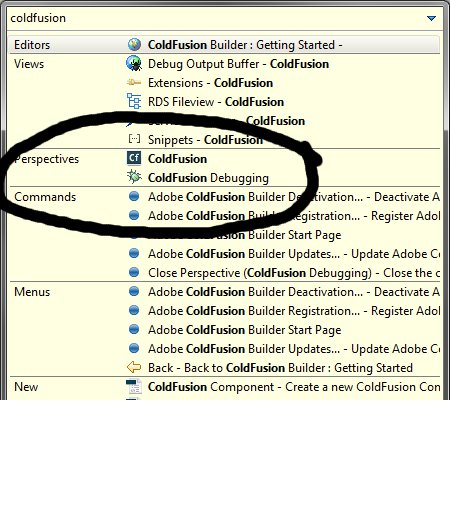Open the search field dropdown arrow

[x=431, y=18]
